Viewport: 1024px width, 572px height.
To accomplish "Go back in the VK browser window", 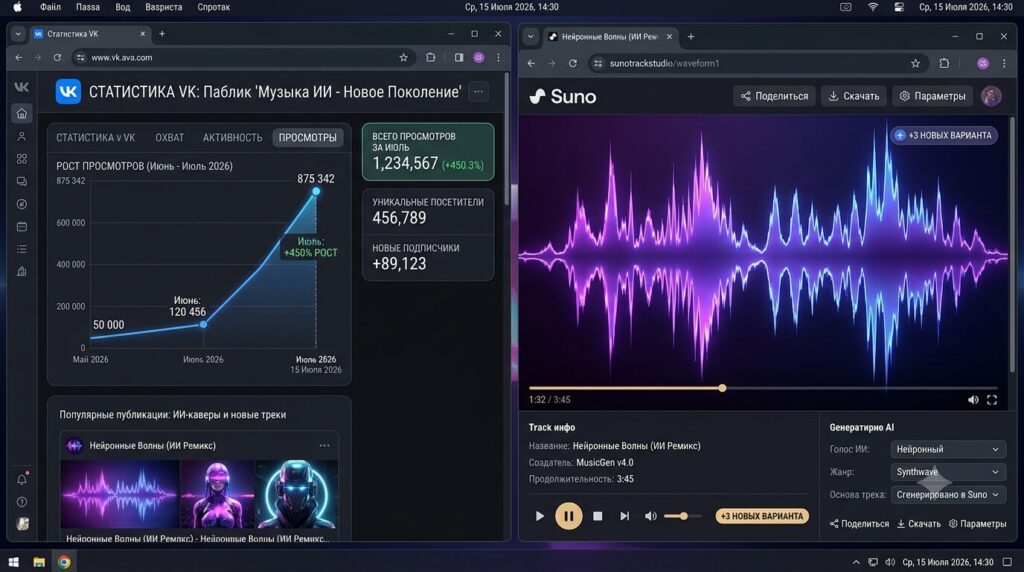I will [x=18, y=57].
